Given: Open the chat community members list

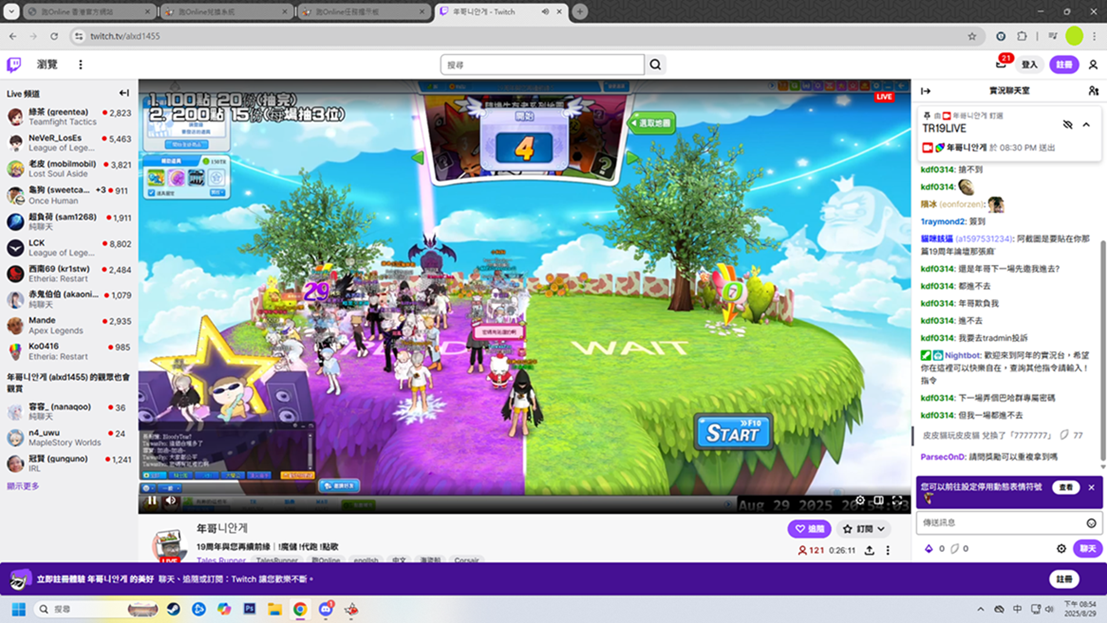Looking at the screenshot, I should (1093, 91).
